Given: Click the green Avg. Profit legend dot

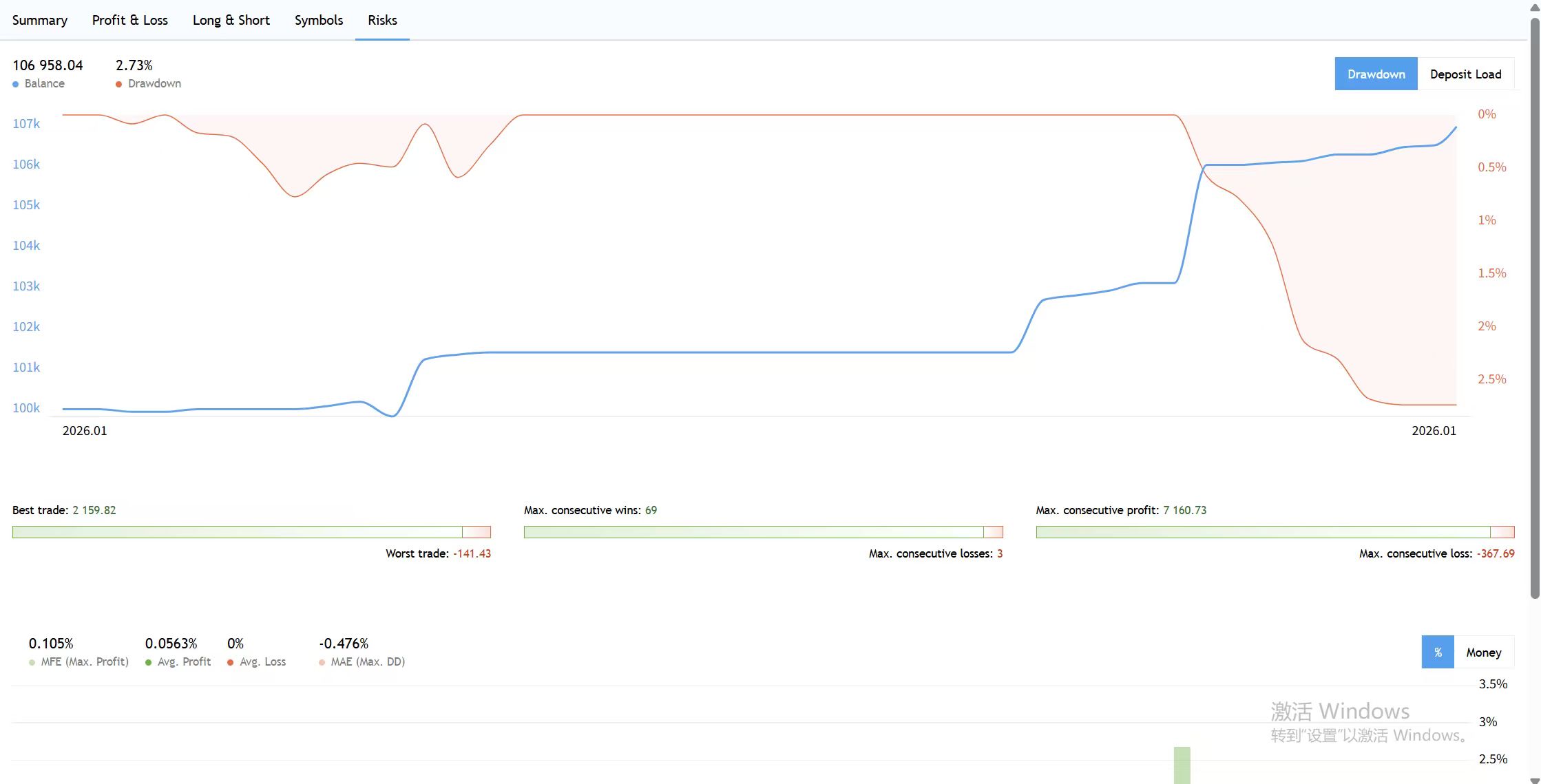Looking at the screenshot, I should [149, 662].
